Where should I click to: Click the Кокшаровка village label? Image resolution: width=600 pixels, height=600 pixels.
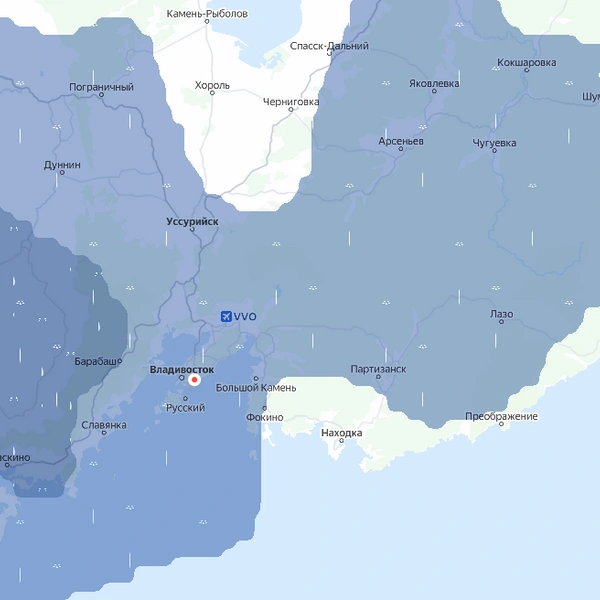click(x=527, y=62)
